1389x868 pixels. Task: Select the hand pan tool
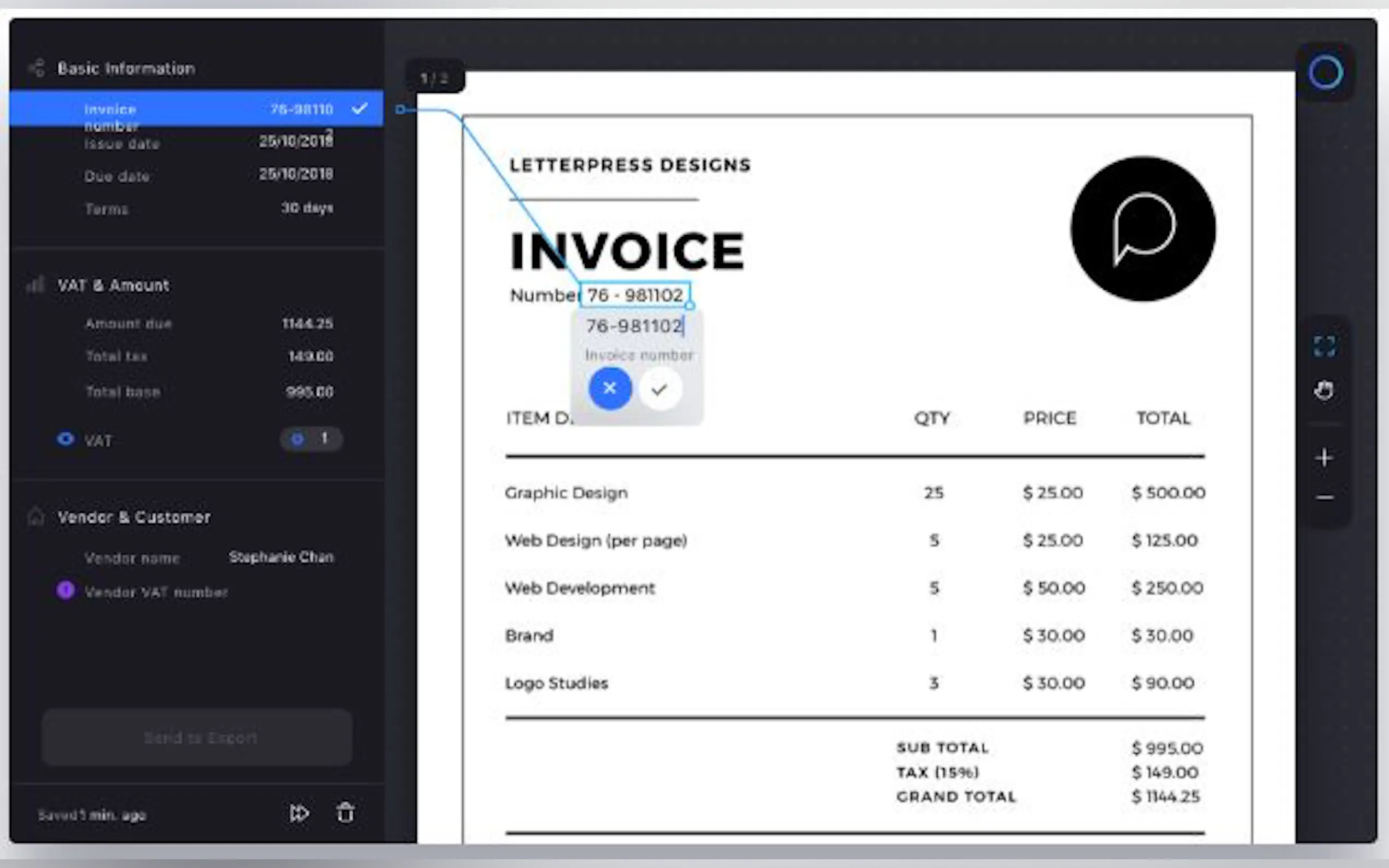(x=1324, y=390)
